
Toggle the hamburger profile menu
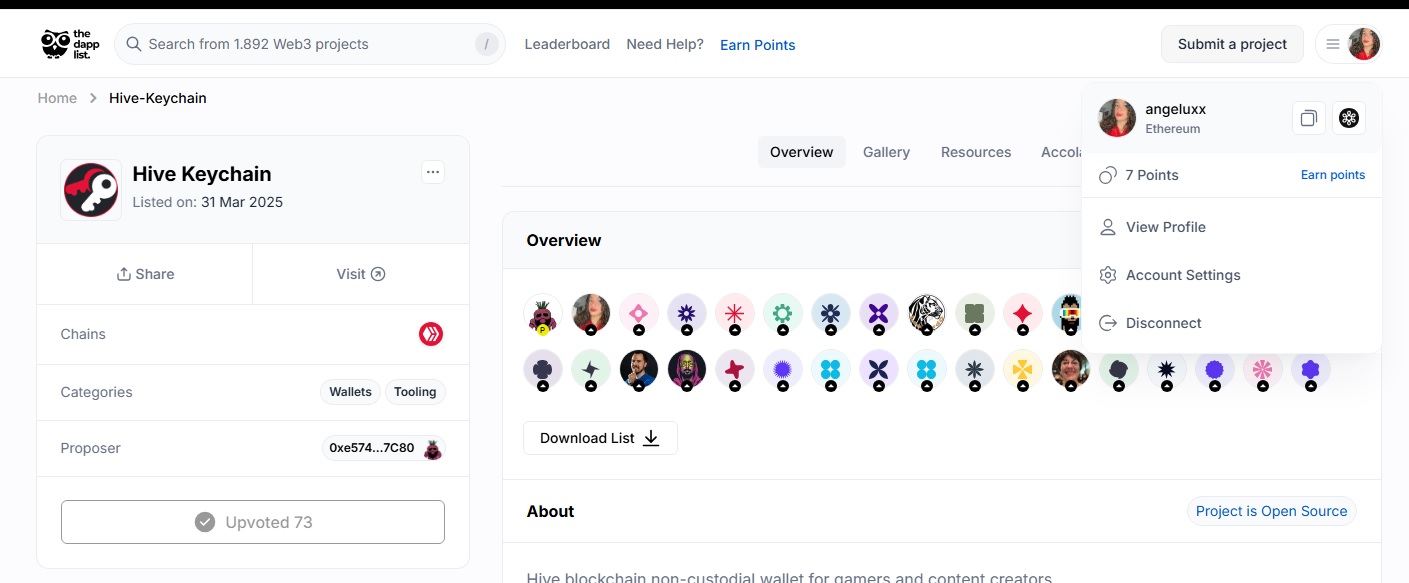tap(1333, 44)
